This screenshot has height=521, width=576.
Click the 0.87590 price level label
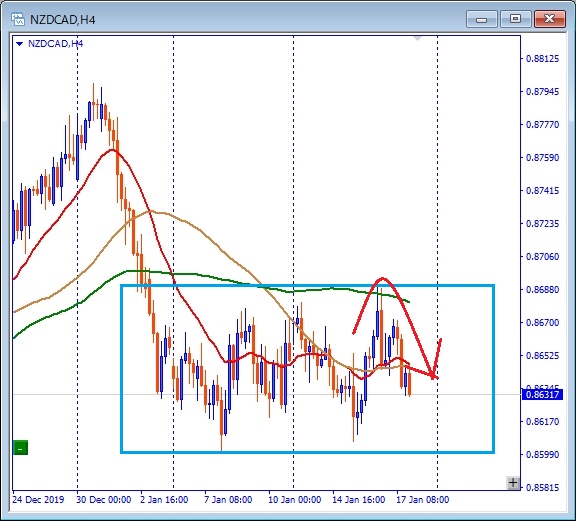point(543,158)
